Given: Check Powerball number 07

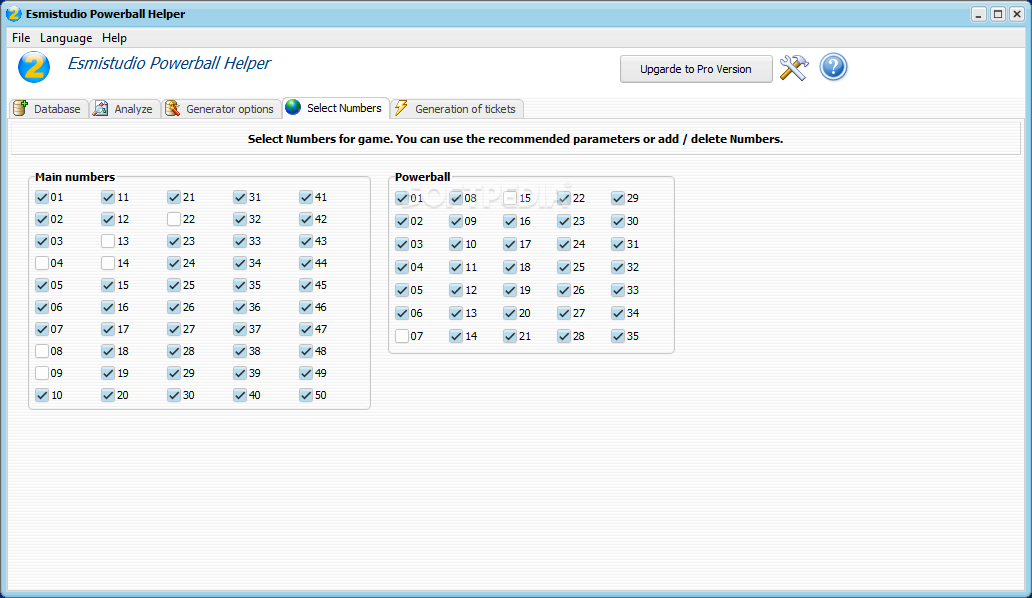Looking at the screenshot, I should click(x=402, y=336).
